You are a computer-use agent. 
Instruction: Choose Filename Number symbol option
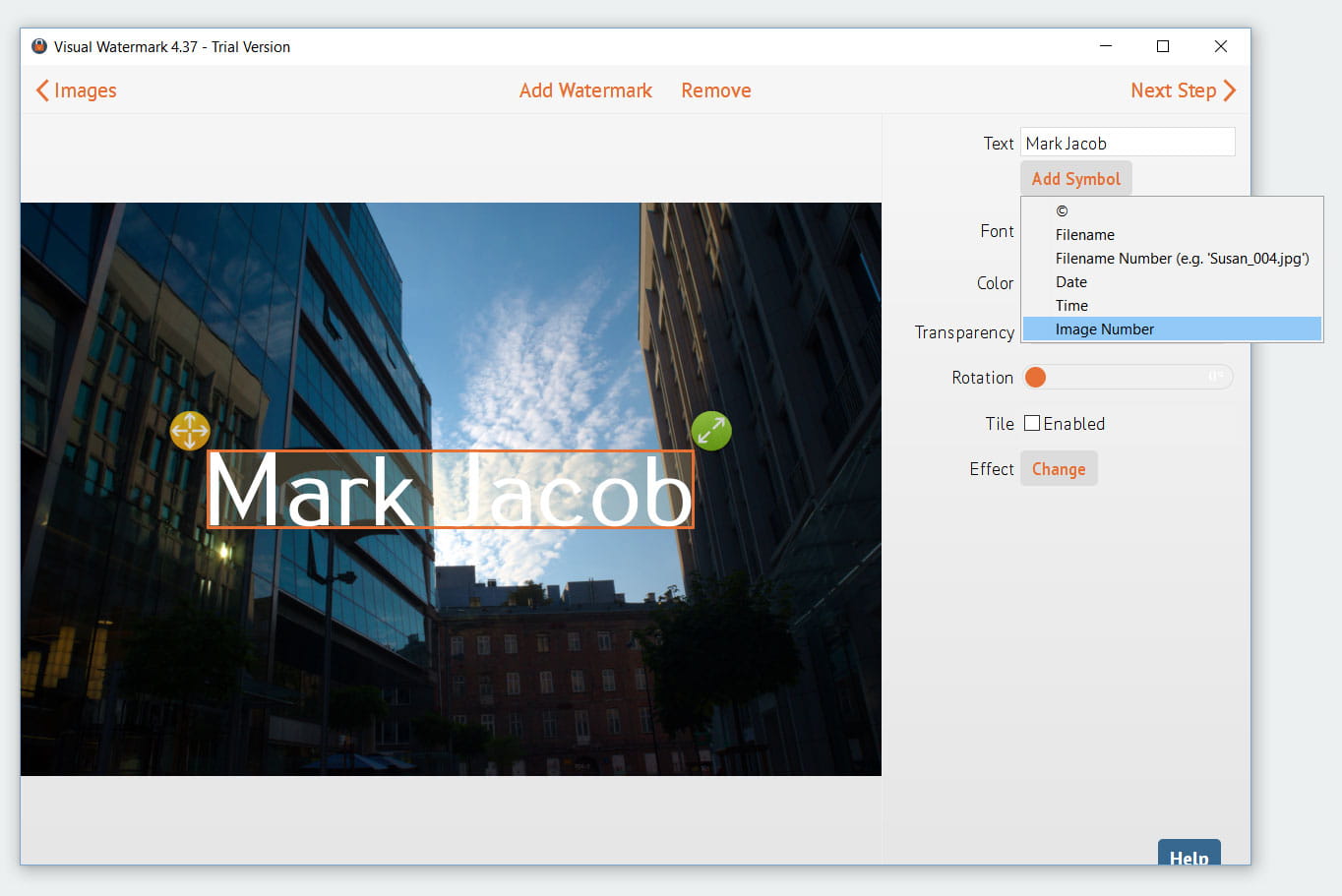tap(1172, 258)
